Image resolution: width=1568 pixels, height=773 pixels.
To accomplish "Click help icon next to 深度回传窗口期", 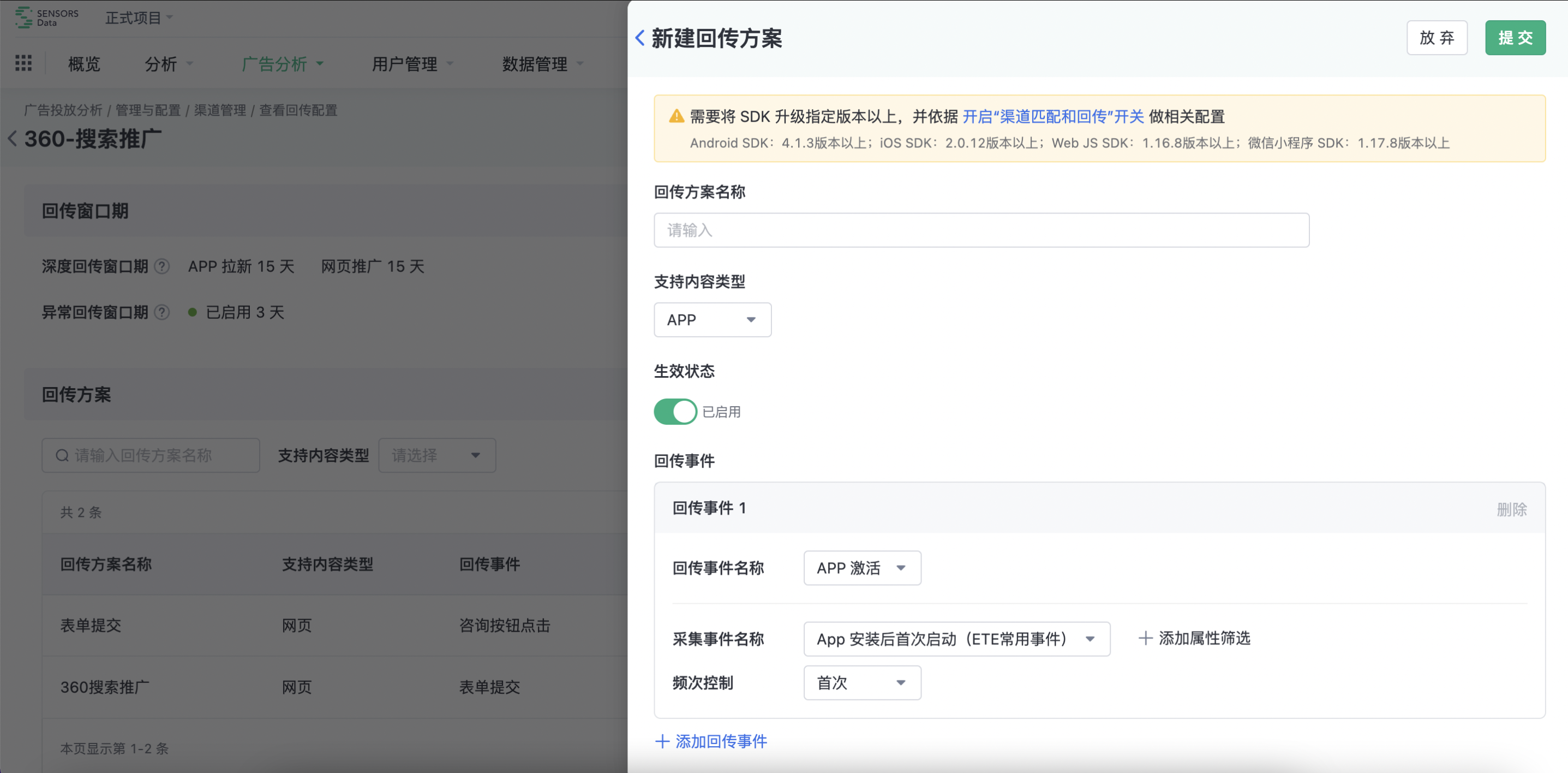I will click(162, 267).
